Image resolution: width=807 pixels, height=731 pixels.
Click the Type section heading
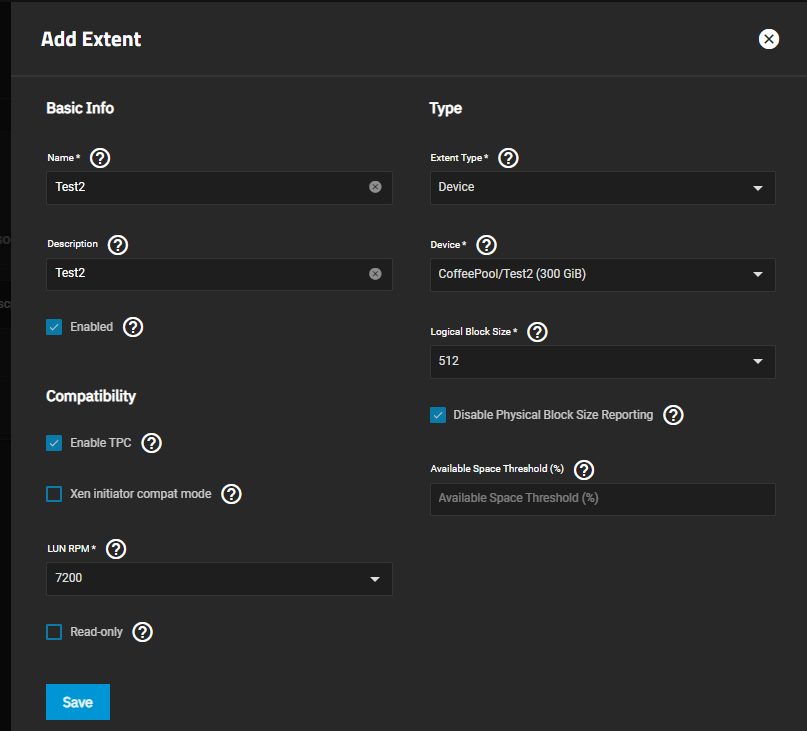pos(446,108)
